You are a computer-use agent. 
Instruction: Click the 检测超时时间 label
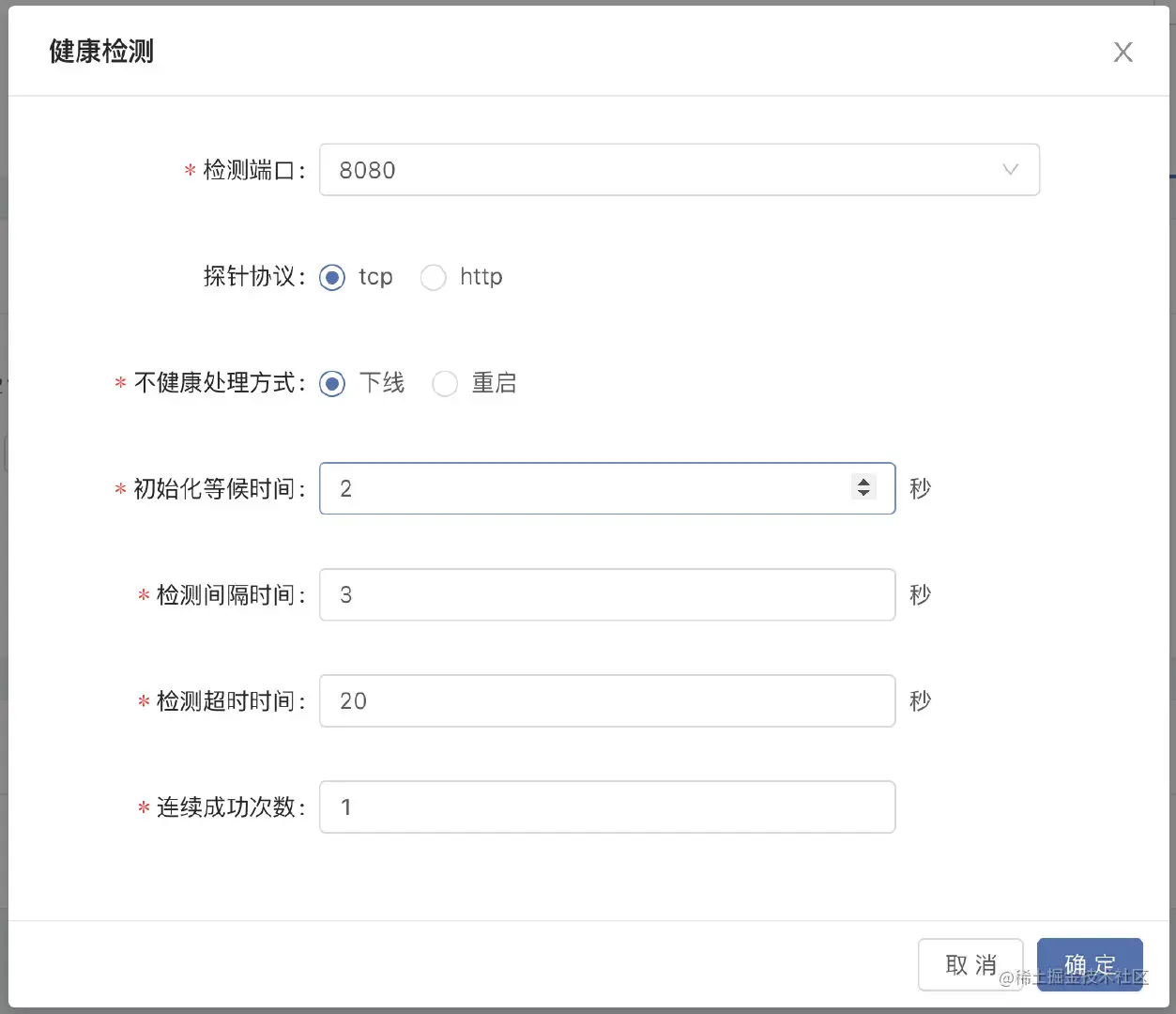tap(231, 700)
